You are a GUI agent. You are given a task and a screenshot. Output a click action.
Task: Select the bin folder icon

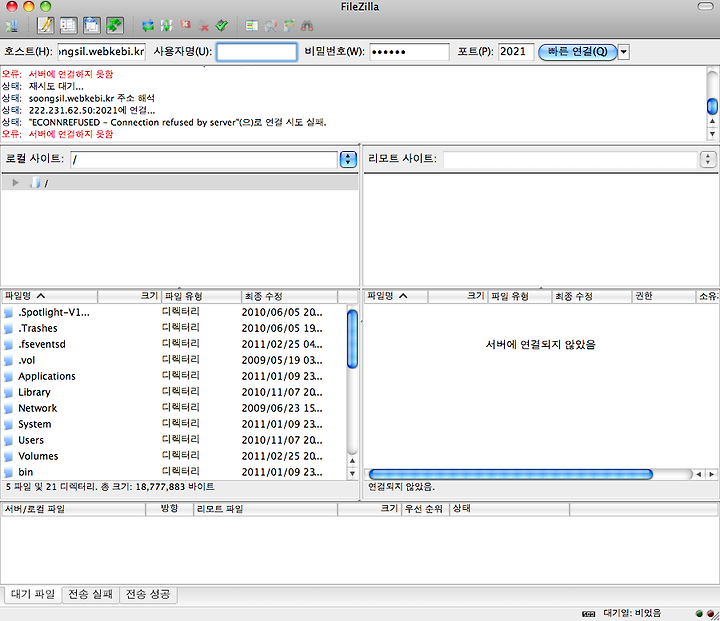pyautogui.click(x=8, y=473)
